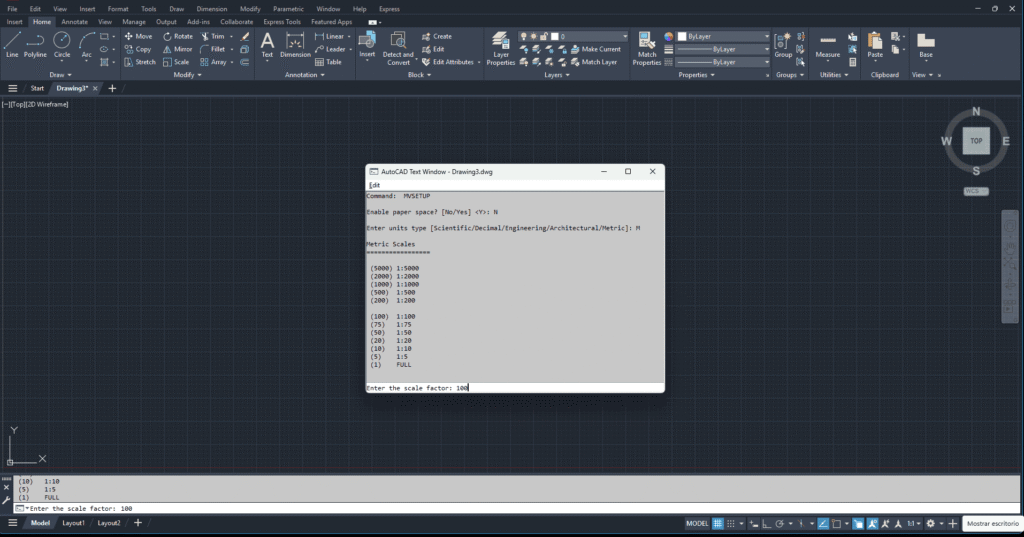1024x537 pixels.
Task: Select the Line drawing tool
Action: (x=12, y=45)
